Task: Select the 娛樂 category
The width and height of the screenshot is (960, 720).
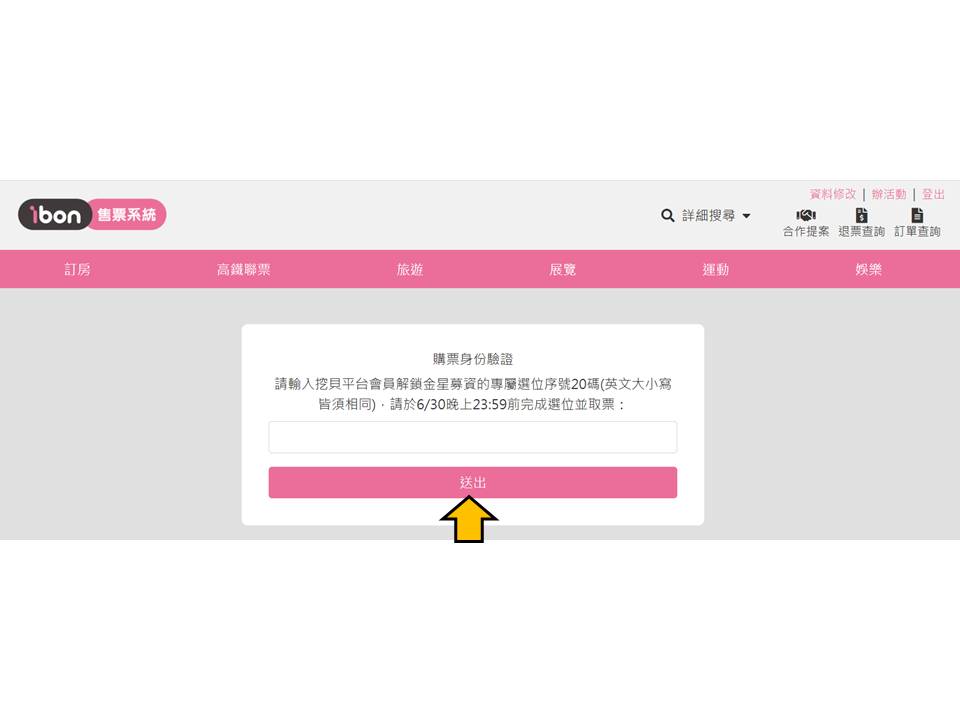Action: tap(868, 269)
